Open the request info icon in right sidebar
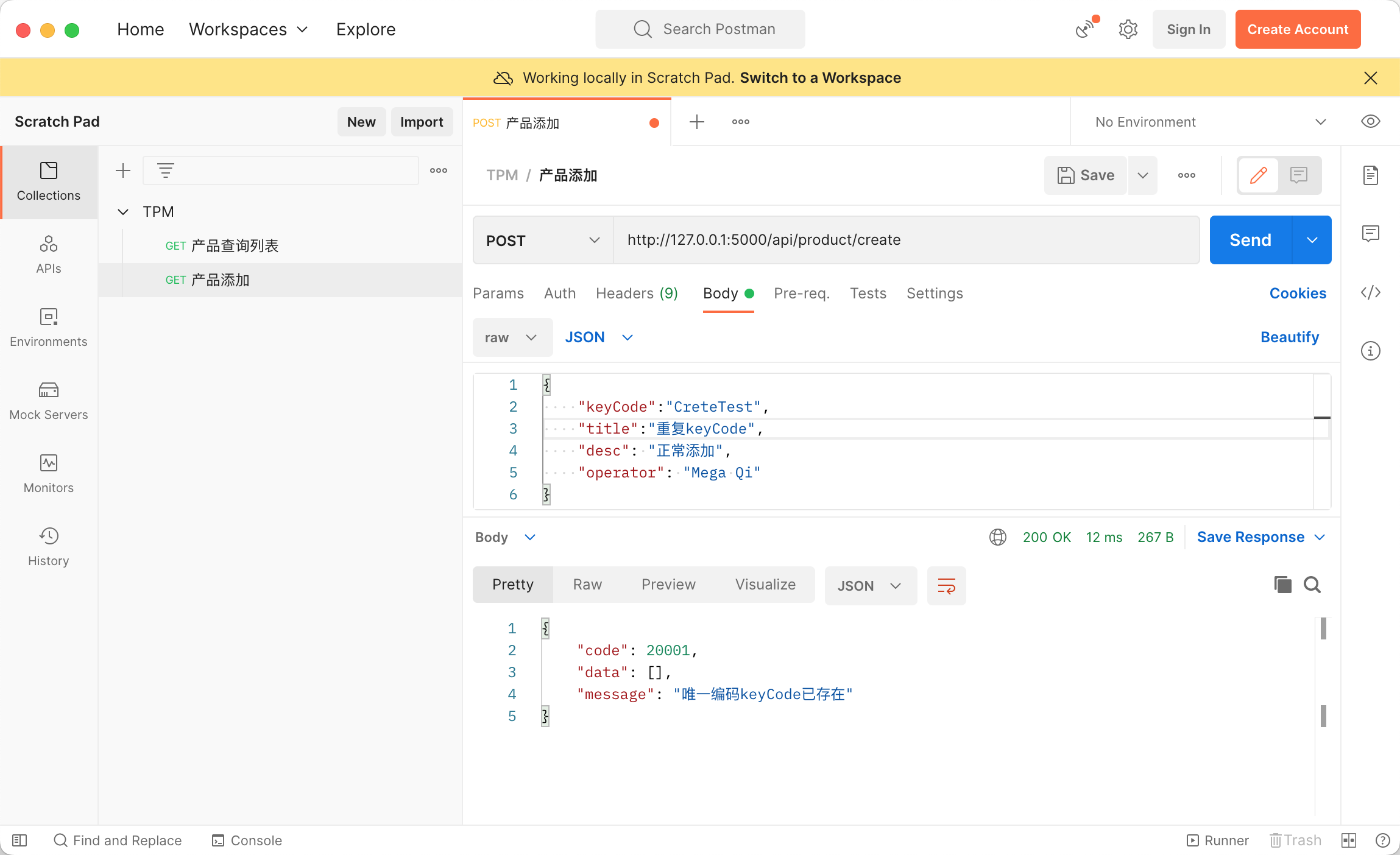Viewport: 1400px width, 855px height. click(x=1370, y=351)
